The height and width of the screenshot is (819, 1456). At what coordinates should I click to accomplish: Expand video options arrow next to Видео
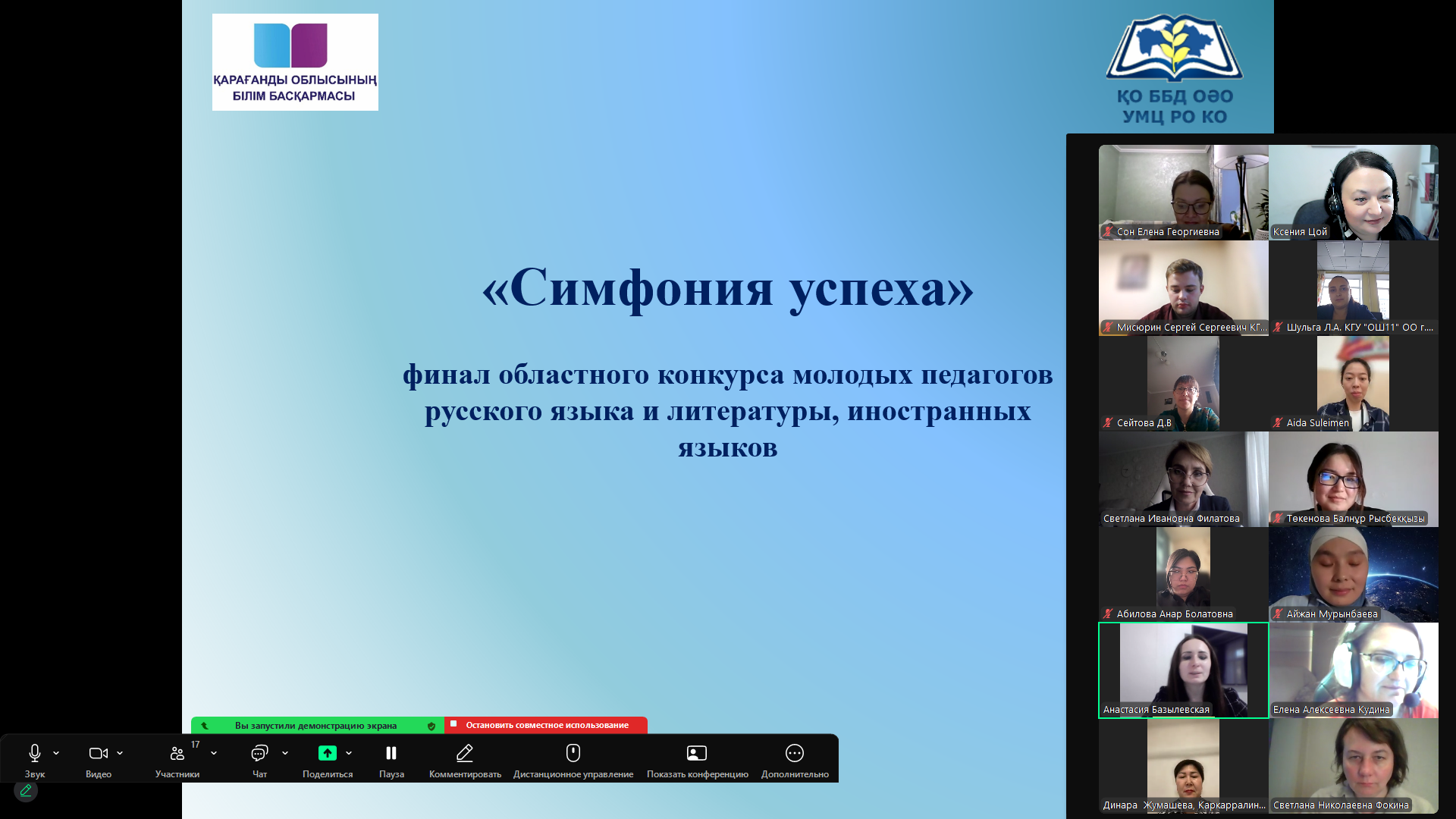(120, 753)
